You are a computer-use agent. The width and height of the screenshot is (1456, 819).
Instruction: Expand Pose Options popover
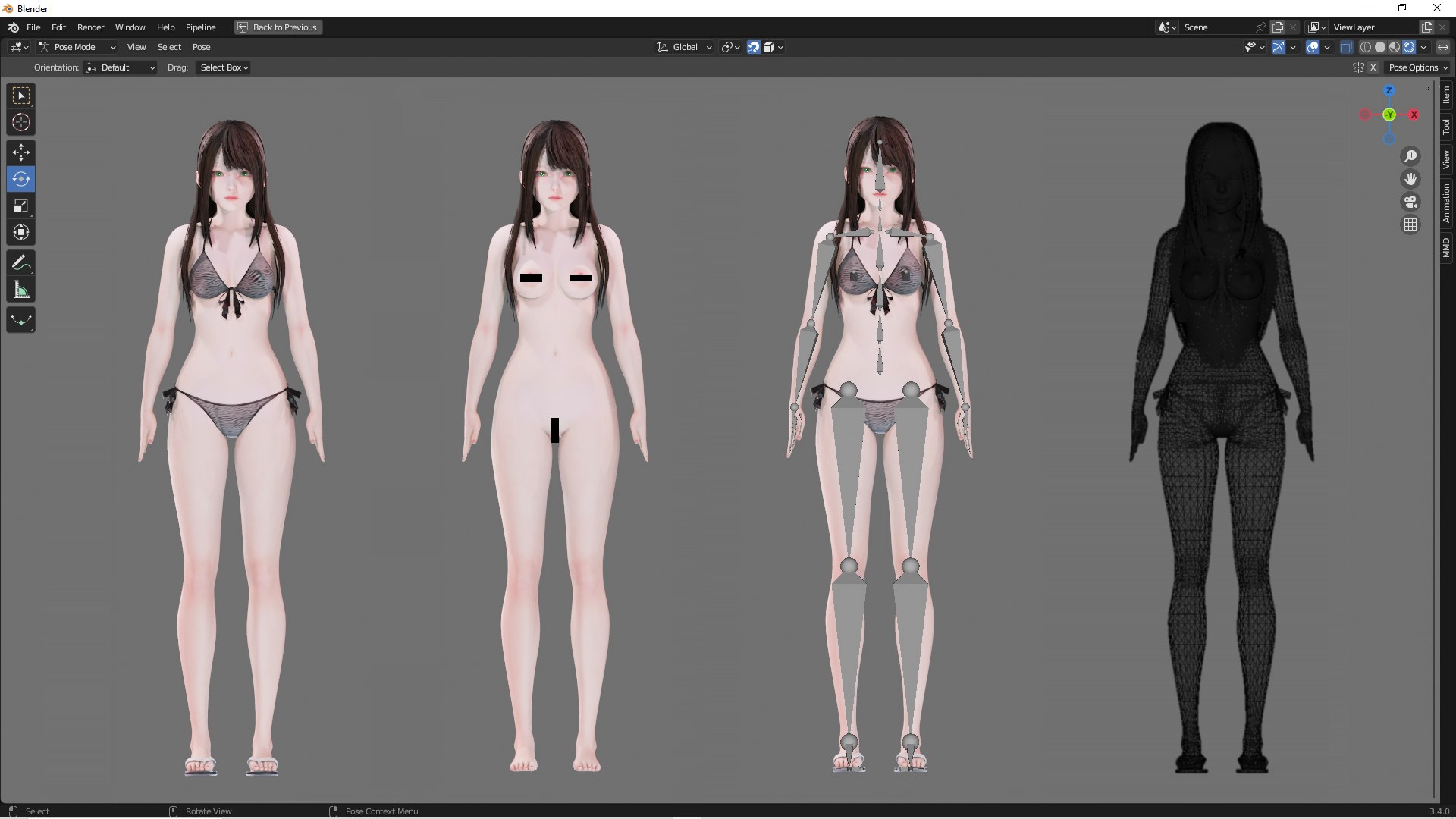[x=1417, y=67]
